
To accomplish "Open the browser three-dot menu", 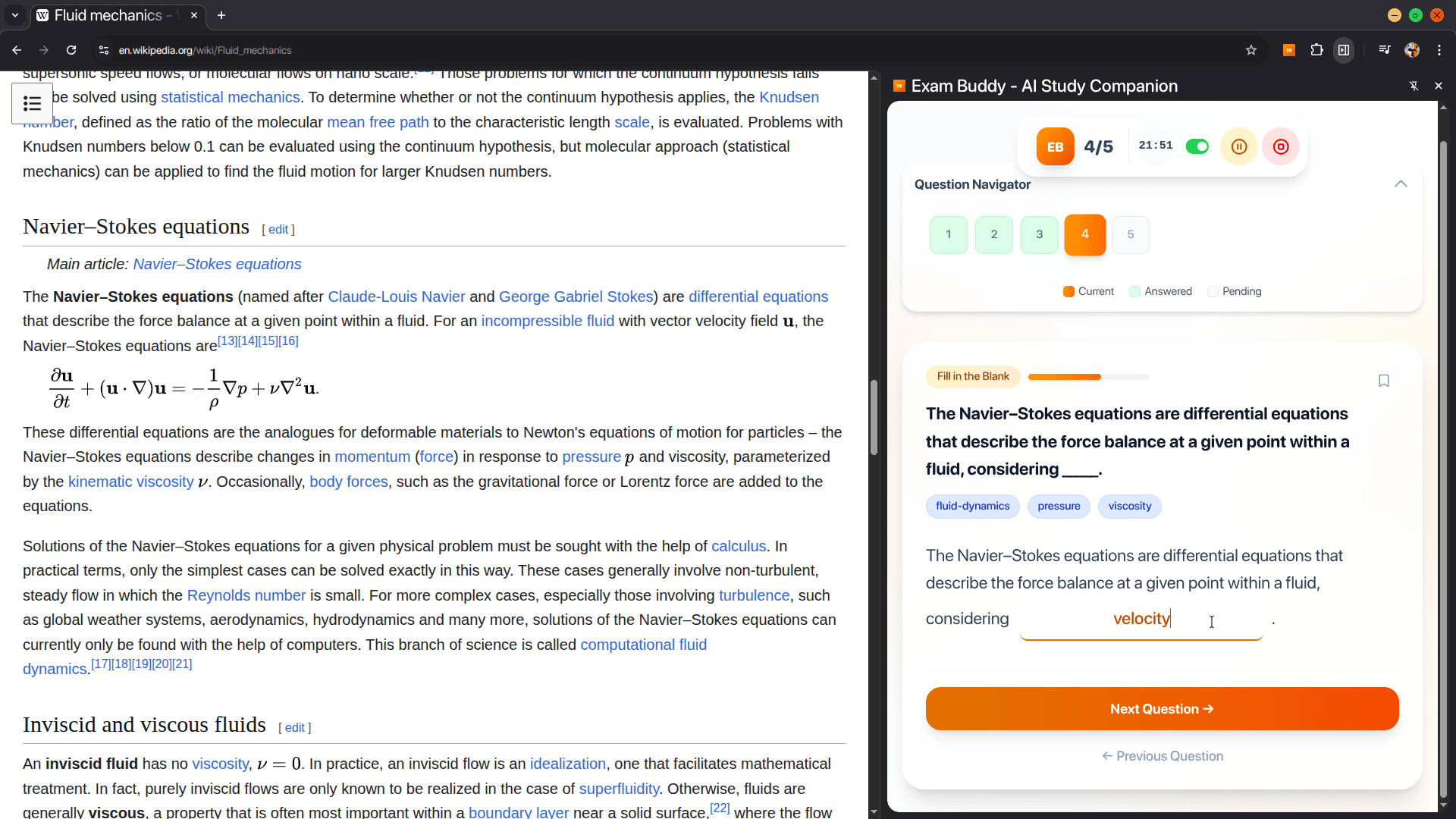I will tap(1439, 50).
